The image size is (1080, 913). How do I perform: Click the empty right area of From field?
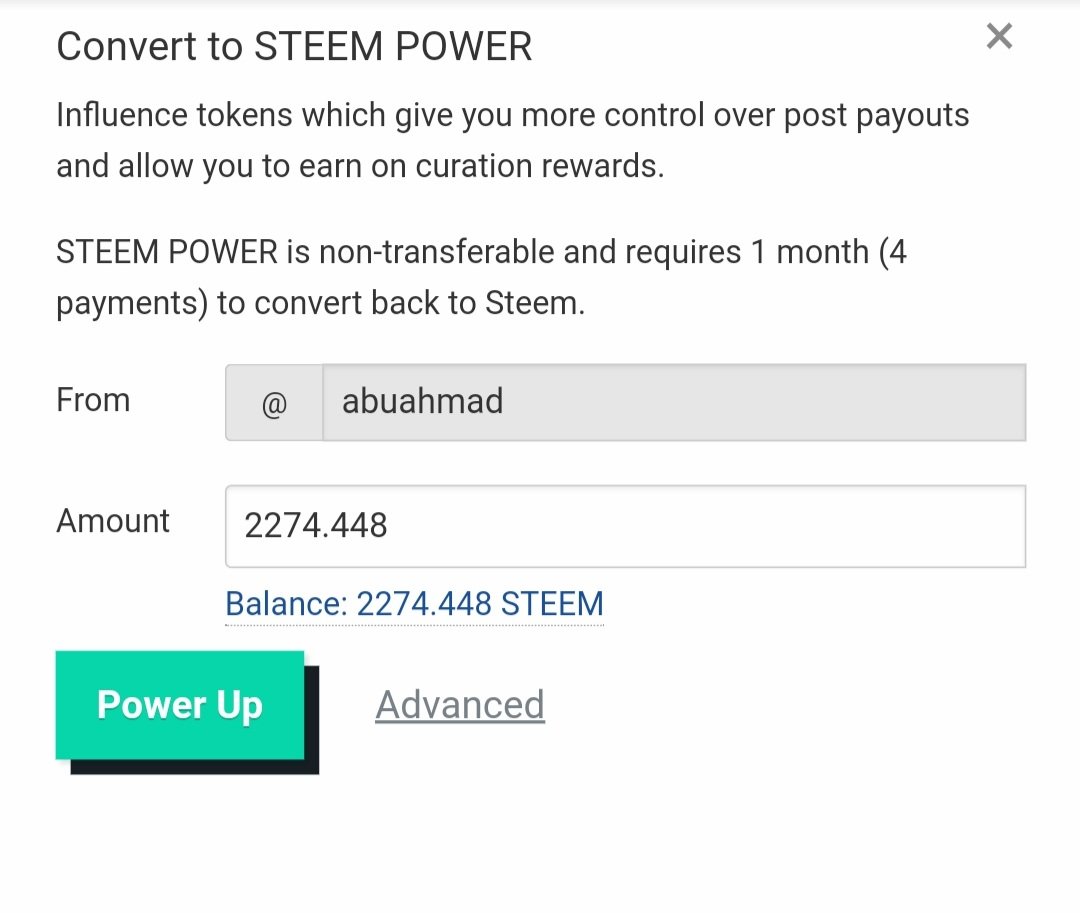click(792, 402)
